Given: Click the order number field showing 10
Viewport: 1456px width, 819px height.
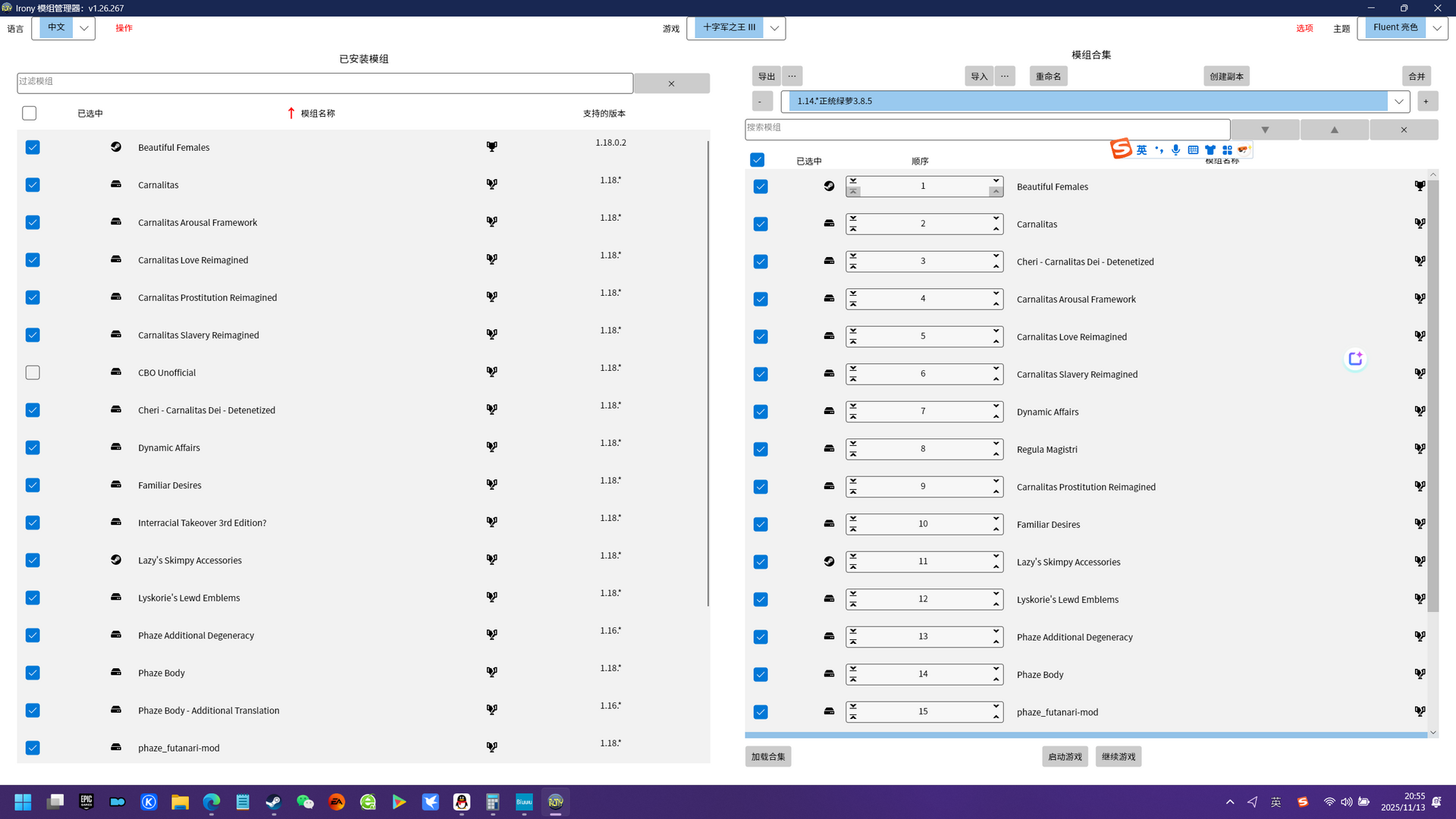Looking at the screenshot, I should point(923,523).
